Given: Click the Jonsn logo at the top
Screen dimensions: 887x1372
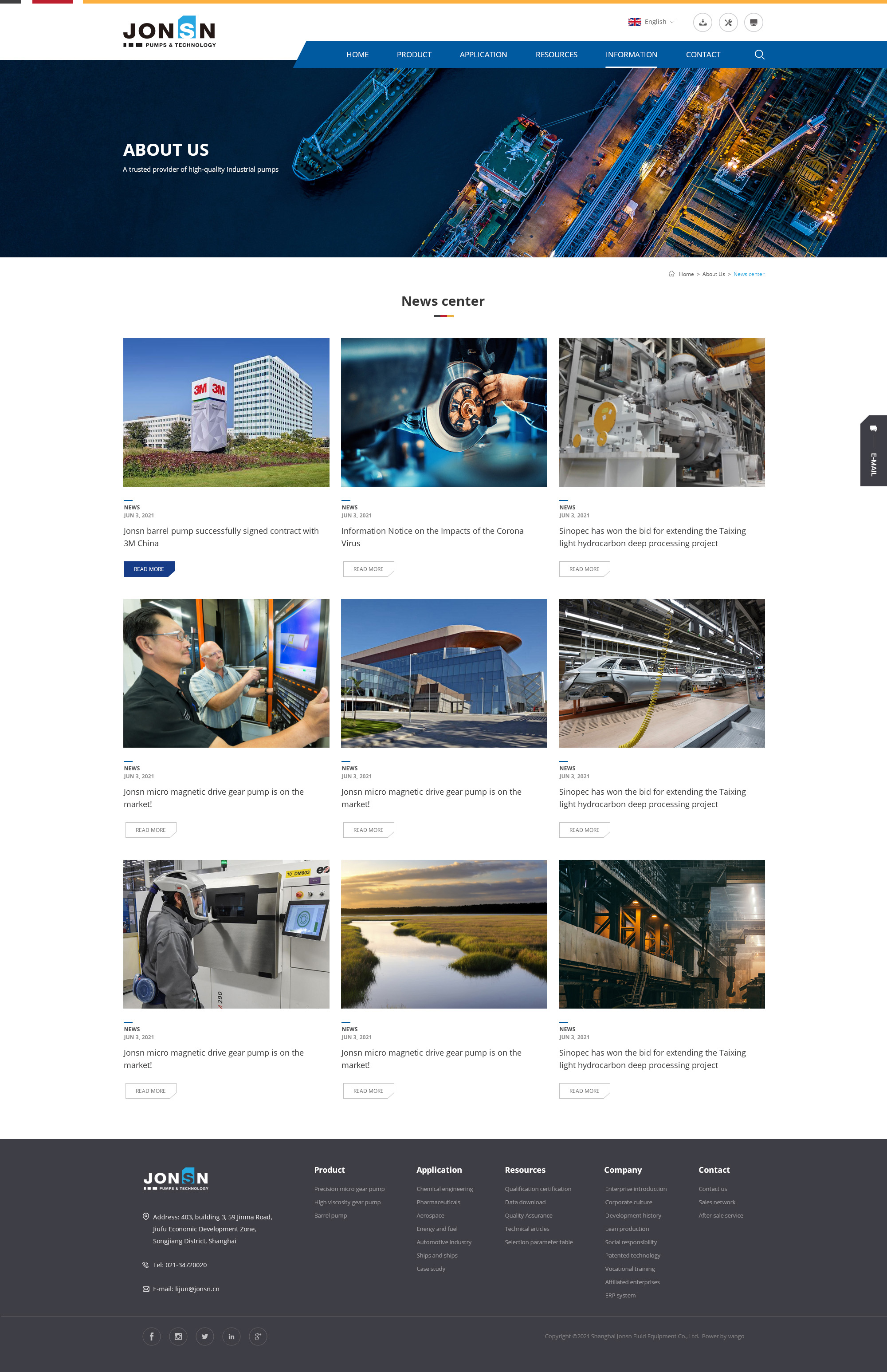Looking at the screenshot, I should [x=169, y=32].
